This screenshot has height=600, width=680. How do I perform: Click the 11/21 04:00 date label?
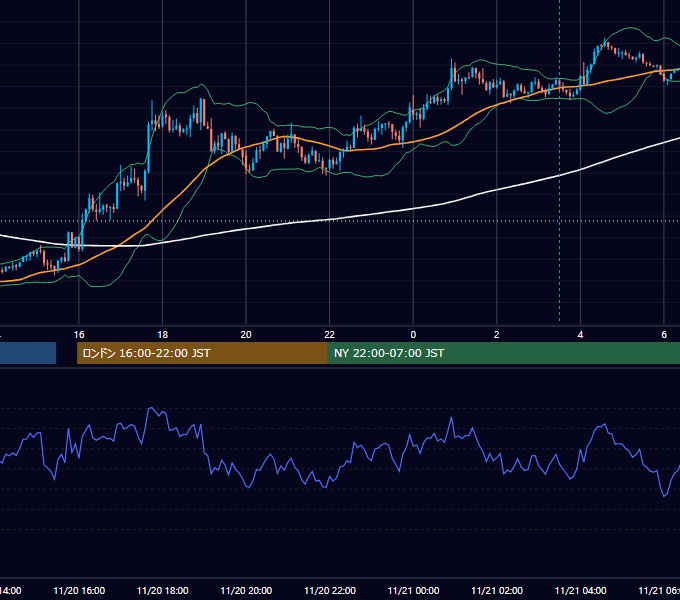(581, 590)
